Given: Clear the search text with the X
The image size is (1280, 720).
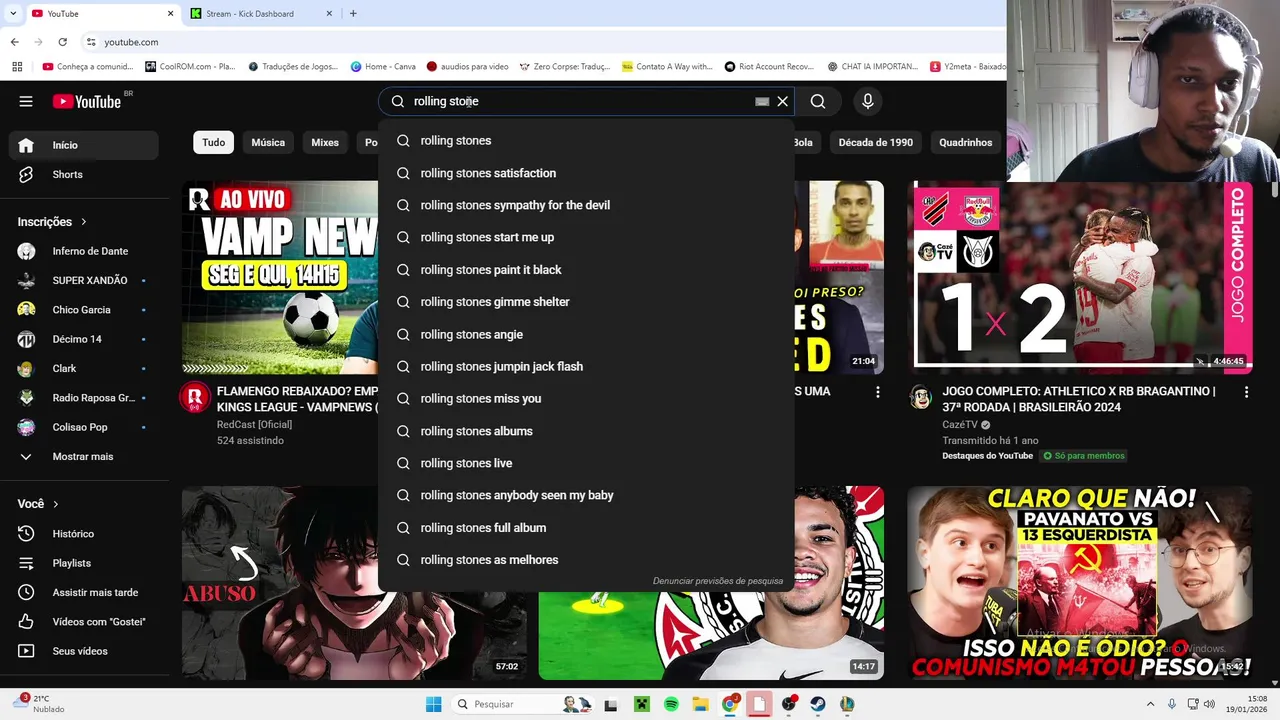Looking at the screenshot, I should click(783, 101).
